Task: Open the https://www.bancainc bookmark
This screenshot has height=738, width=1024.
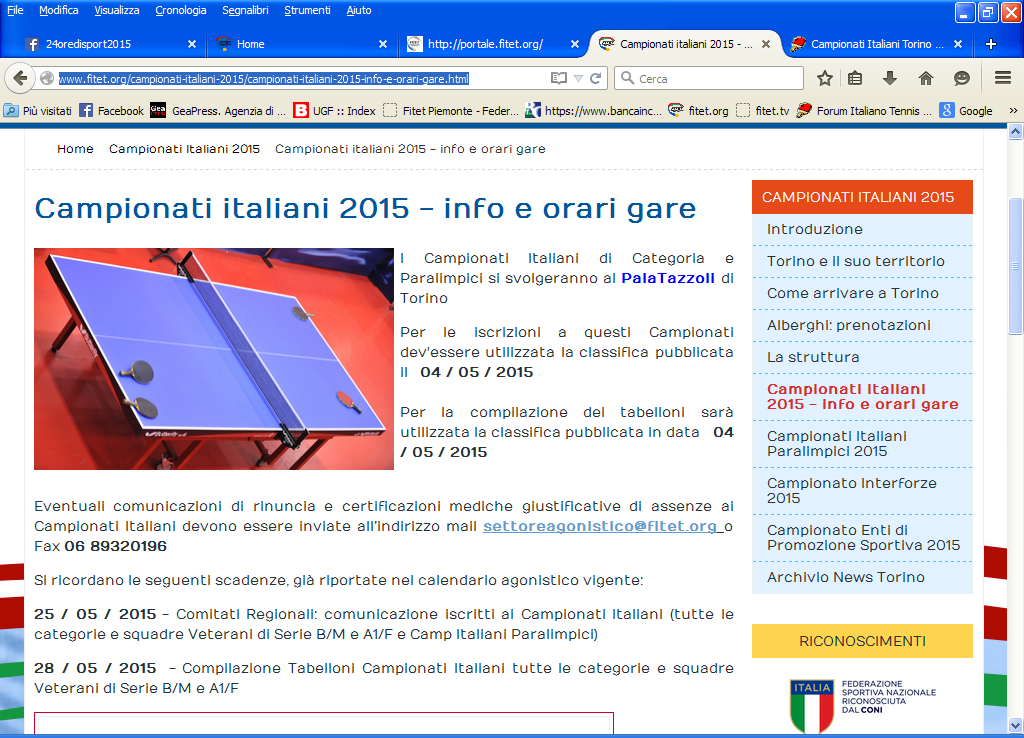Action: point(594,111)
